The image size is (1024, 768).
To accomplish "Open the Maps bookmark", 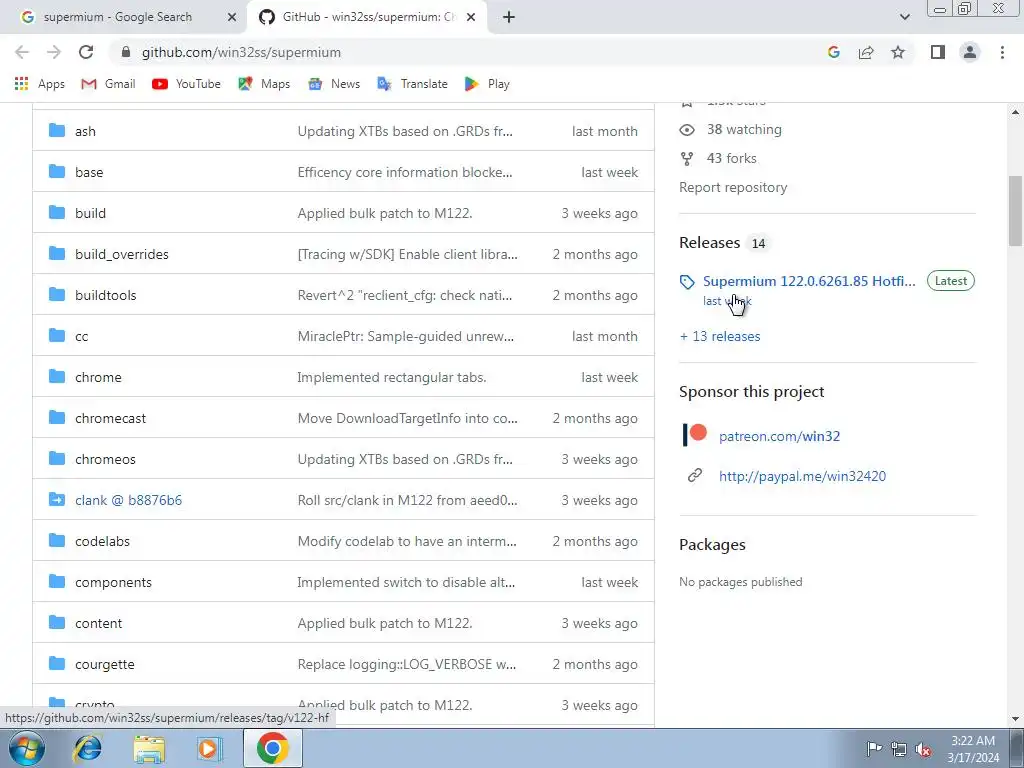I will (264, 84).
